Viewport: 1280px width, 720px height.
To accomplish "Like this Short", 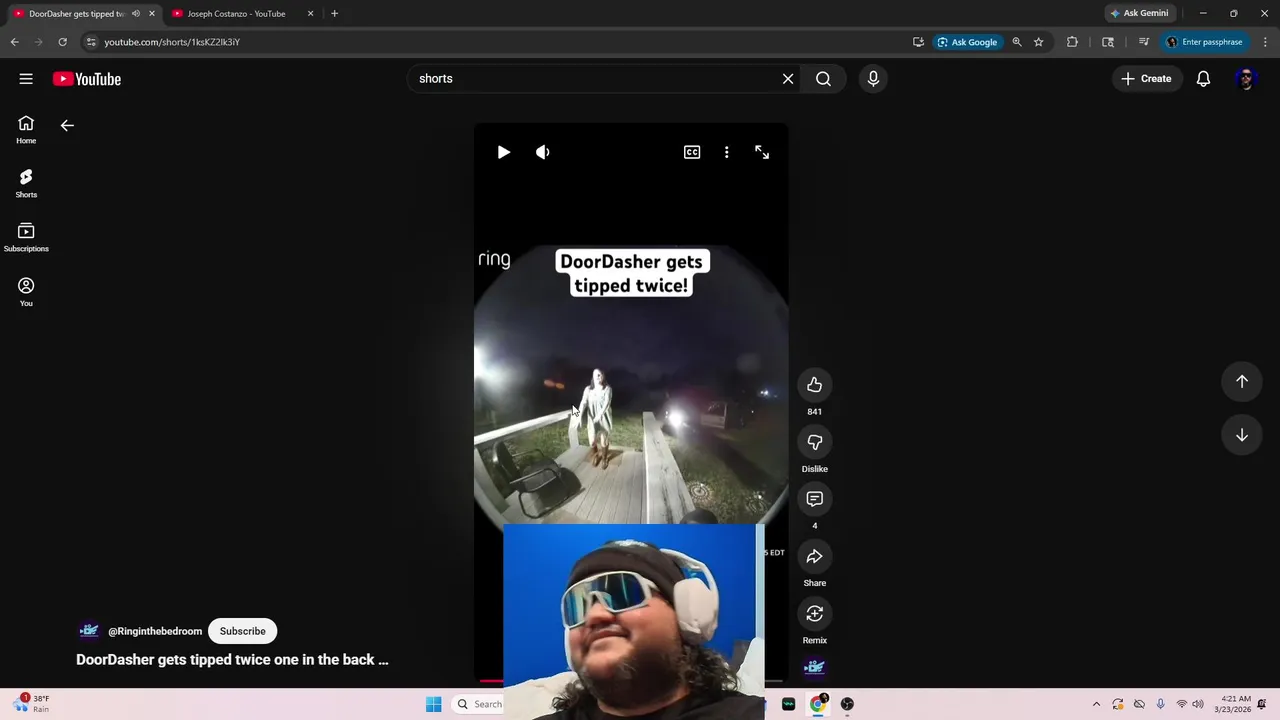I will tap(815, 385).
